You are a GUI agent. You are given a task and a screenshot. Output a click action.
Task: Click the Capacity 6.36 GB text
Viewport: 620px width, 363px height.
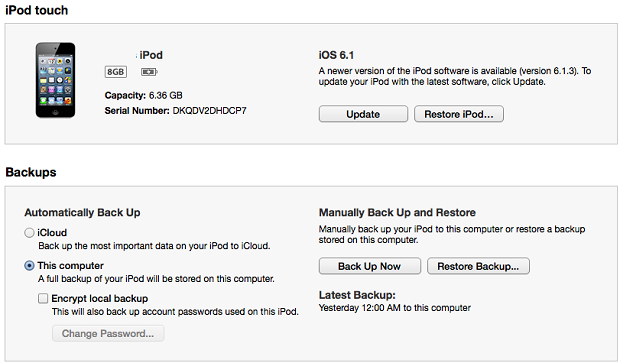point(144,95)
